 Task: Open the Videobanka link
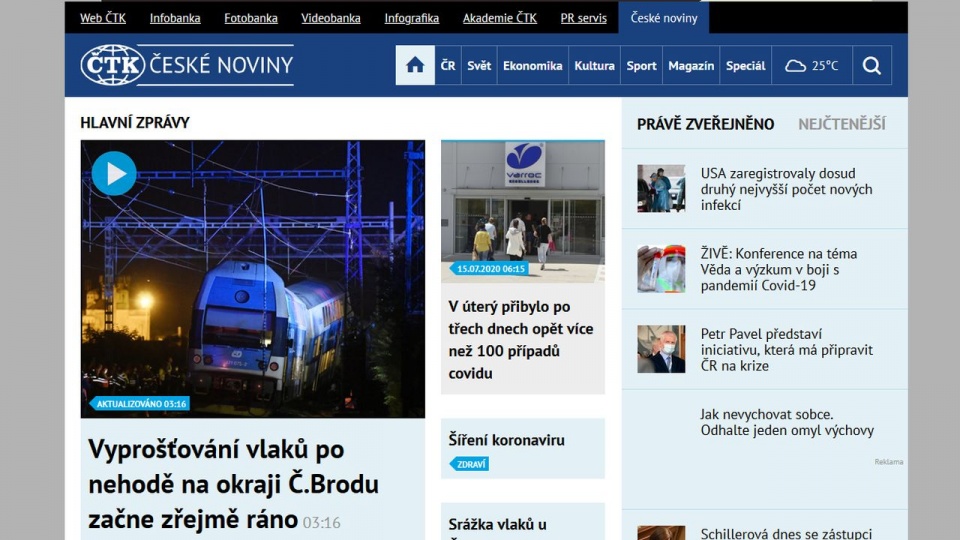(x=331, y=18)
